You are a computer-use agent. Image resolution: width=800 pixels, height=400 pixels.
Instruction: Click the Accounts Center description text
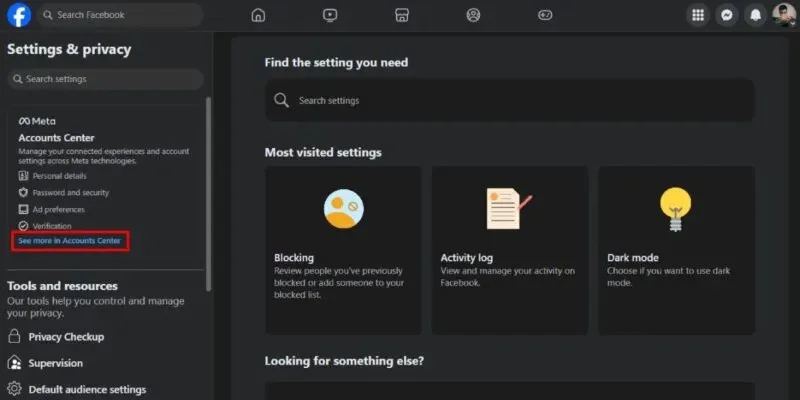coord(104,156)
